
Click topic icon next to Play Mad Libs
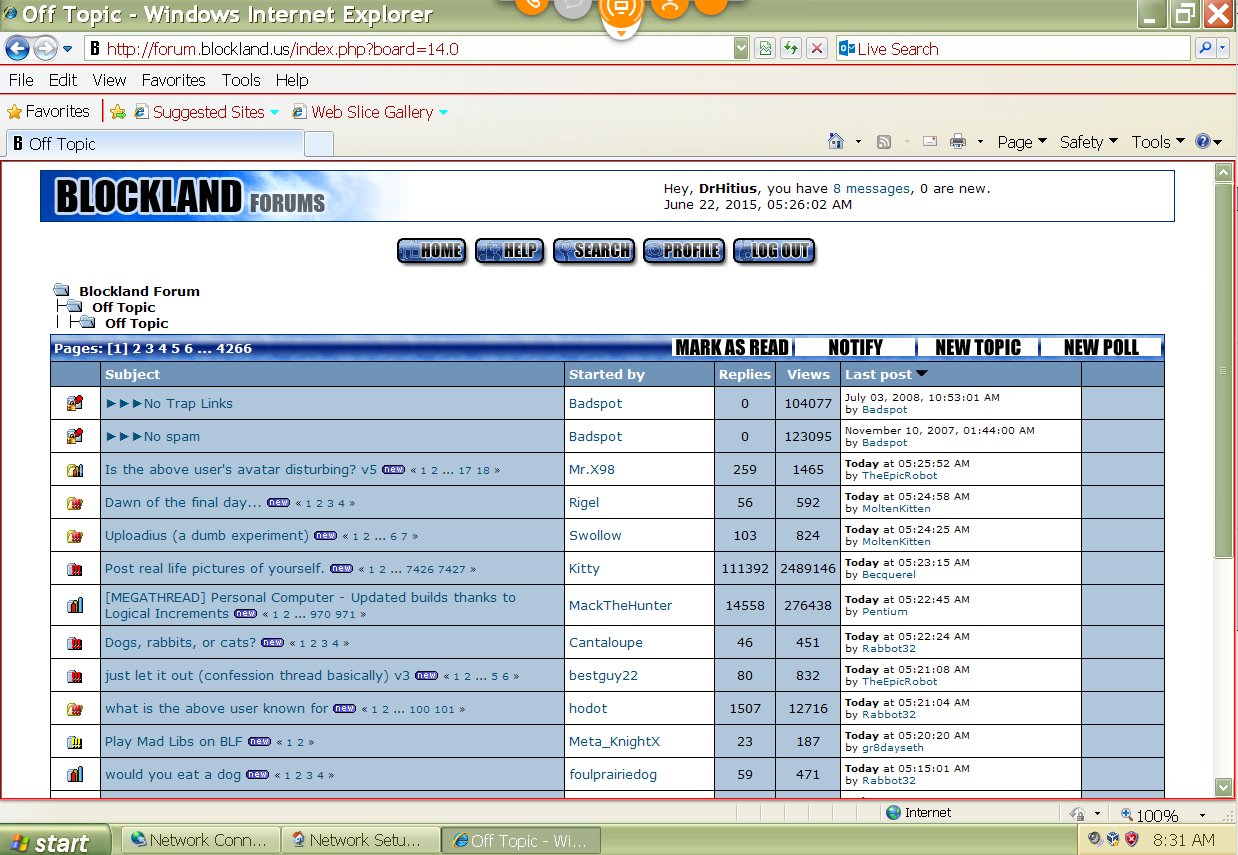[75, 742]
